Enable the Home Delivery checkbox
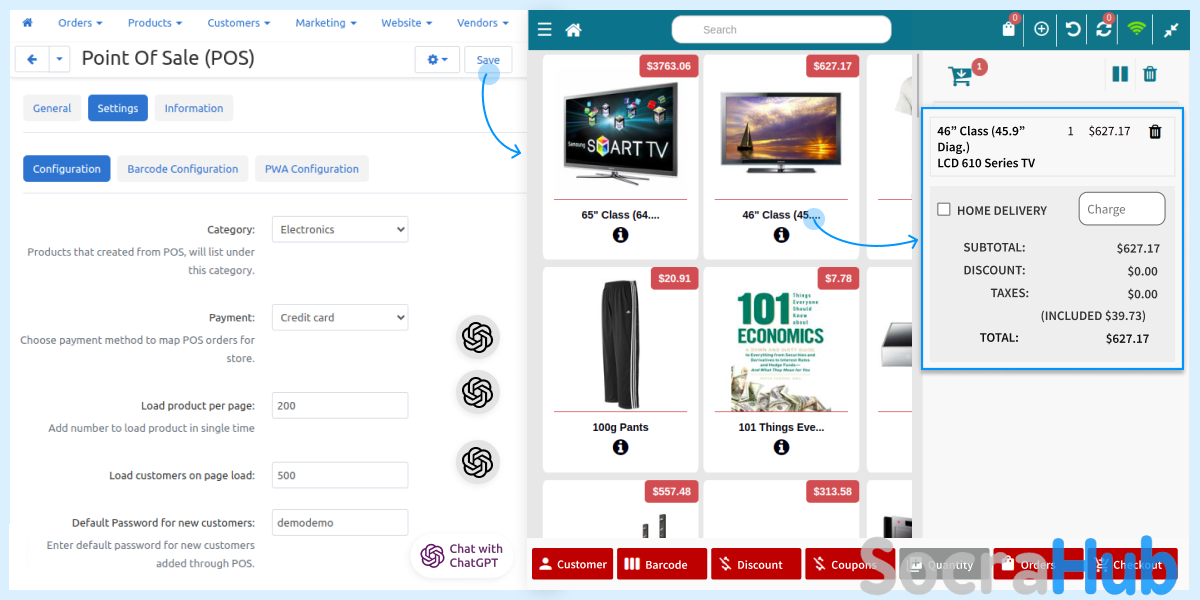 pos(943,210)
